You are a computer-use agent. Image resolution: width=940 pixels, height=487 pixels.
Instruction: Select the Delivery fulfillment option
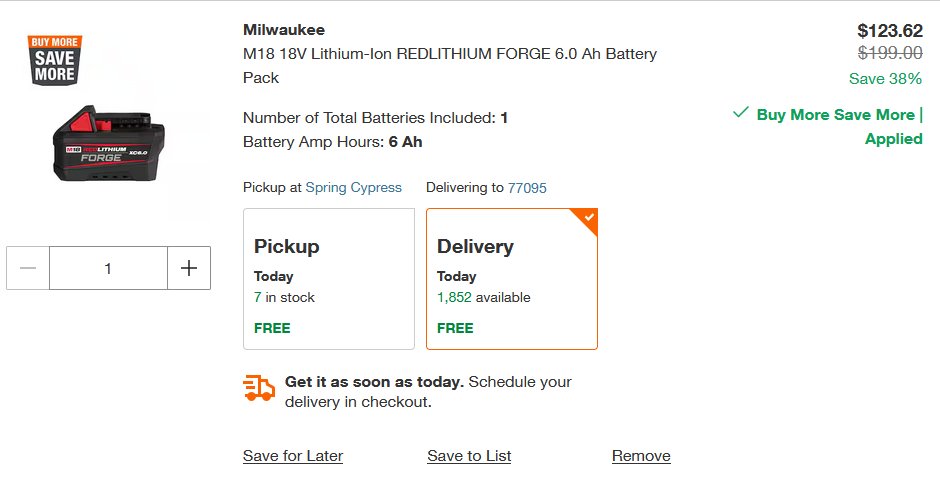pos(512,279)
